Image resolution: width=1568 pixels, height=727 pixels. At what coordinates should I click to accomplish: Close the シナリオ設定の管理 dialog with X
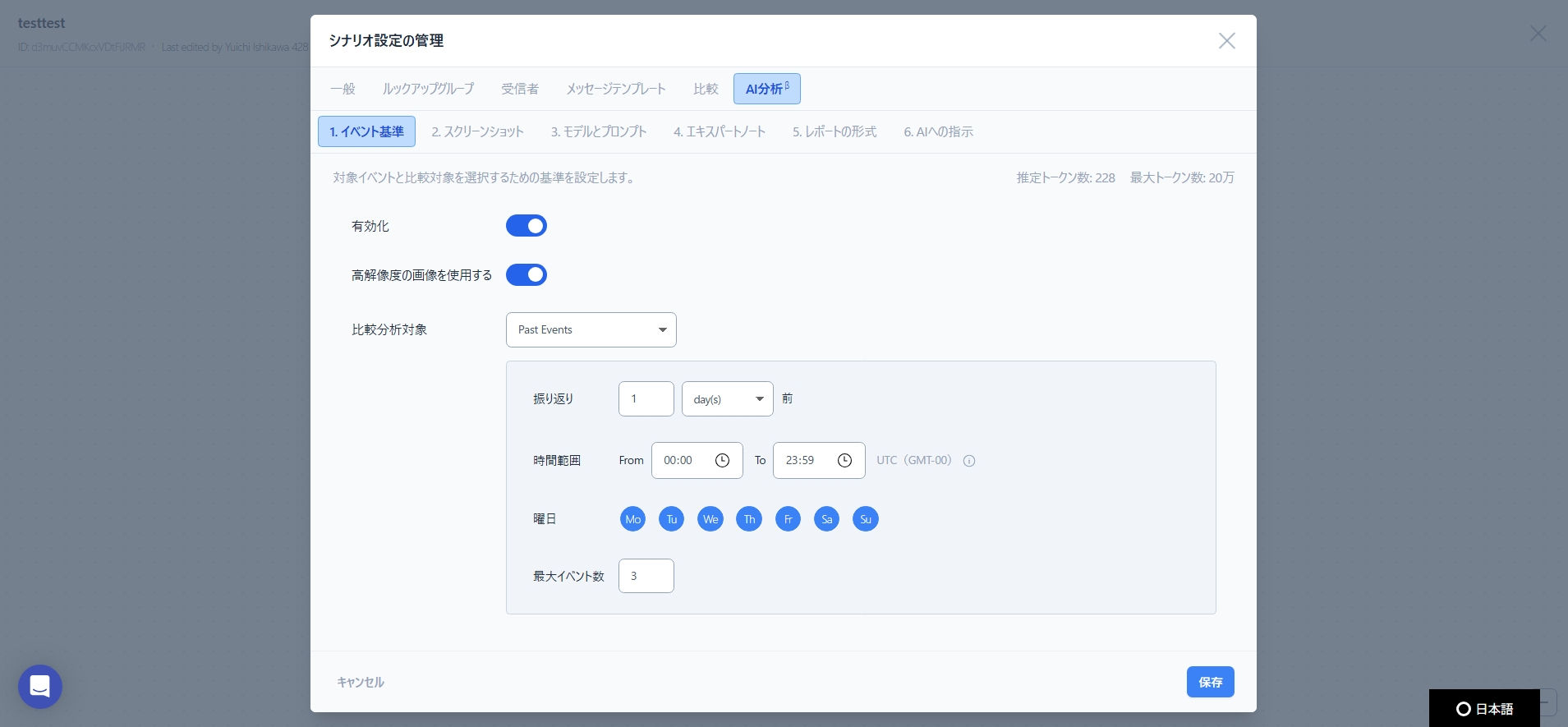pyautogui.click(x=1226, y=41)
